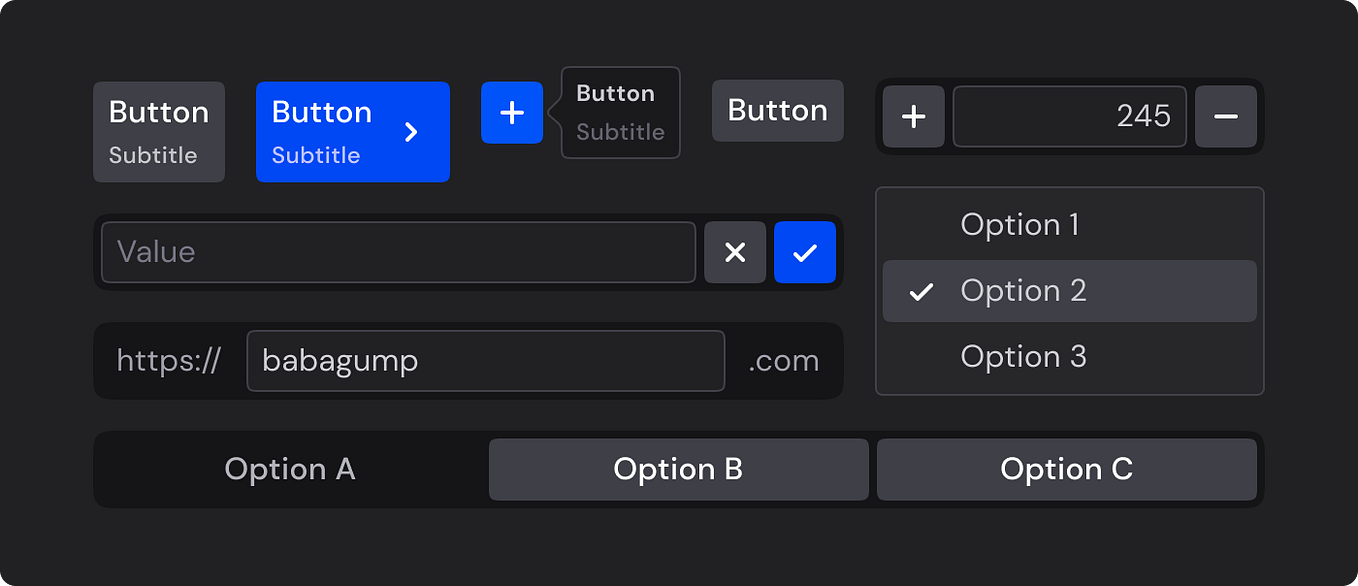Click the https:// prefix label
The width and height of the screenshot is (1358, 586).
(x=168, y=361)
